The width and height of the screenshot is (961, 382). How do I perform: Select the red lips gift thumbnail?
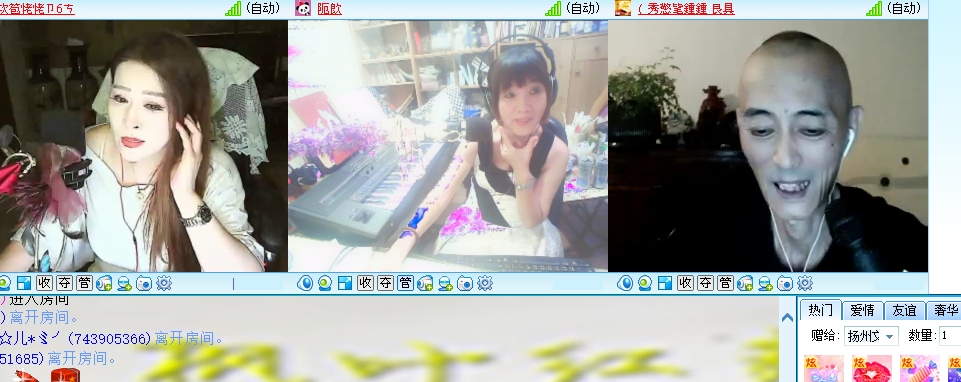tap(872, 369)
